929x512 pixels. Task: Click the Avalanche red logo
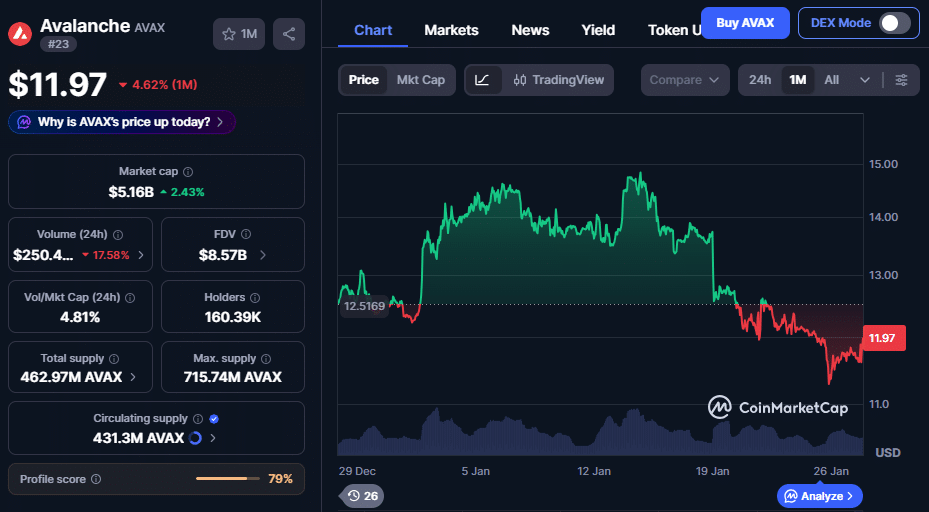click(x=20, y=34)
